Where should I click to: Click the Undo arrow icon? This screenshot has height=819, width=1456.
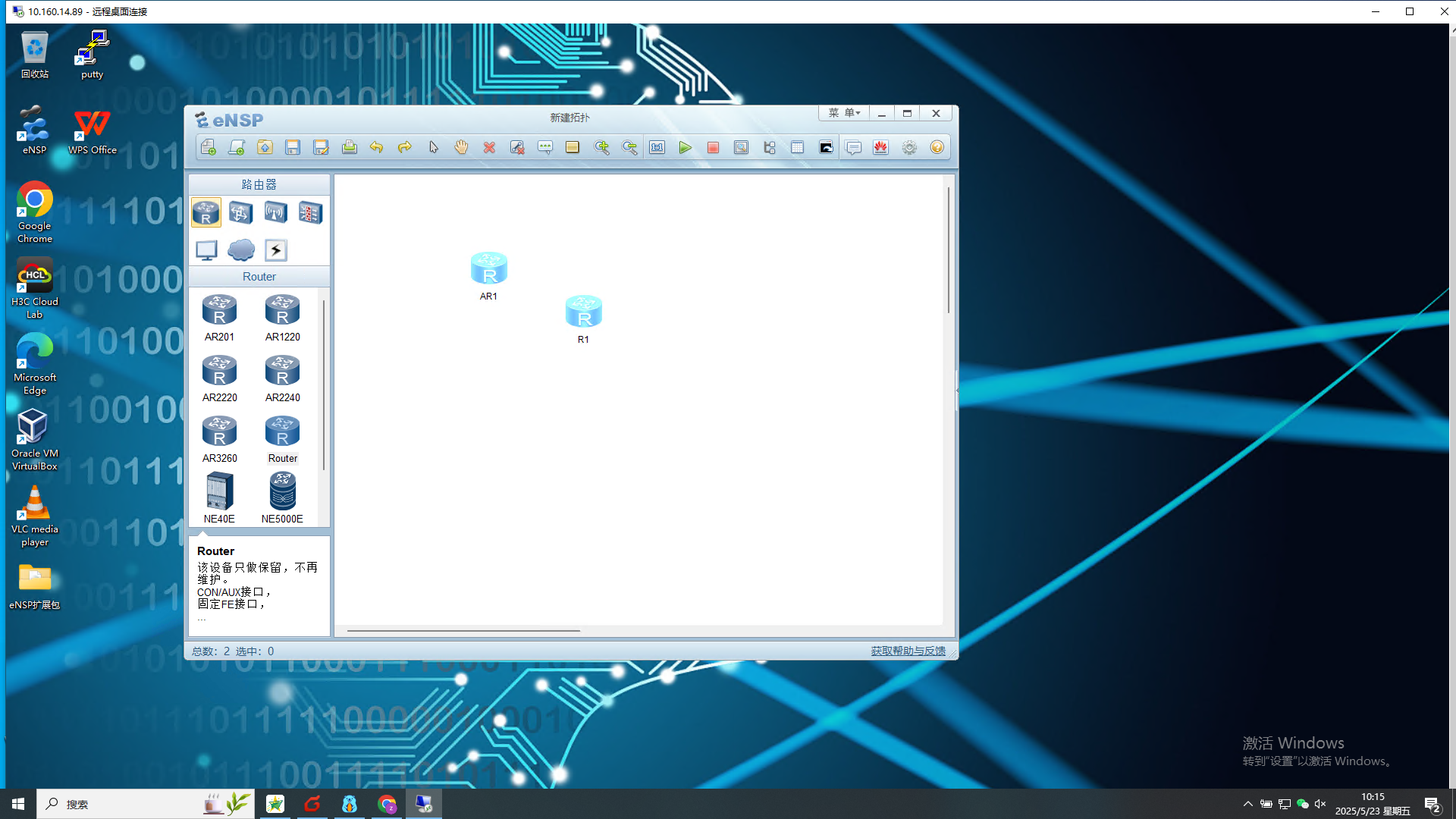point(376,148)
